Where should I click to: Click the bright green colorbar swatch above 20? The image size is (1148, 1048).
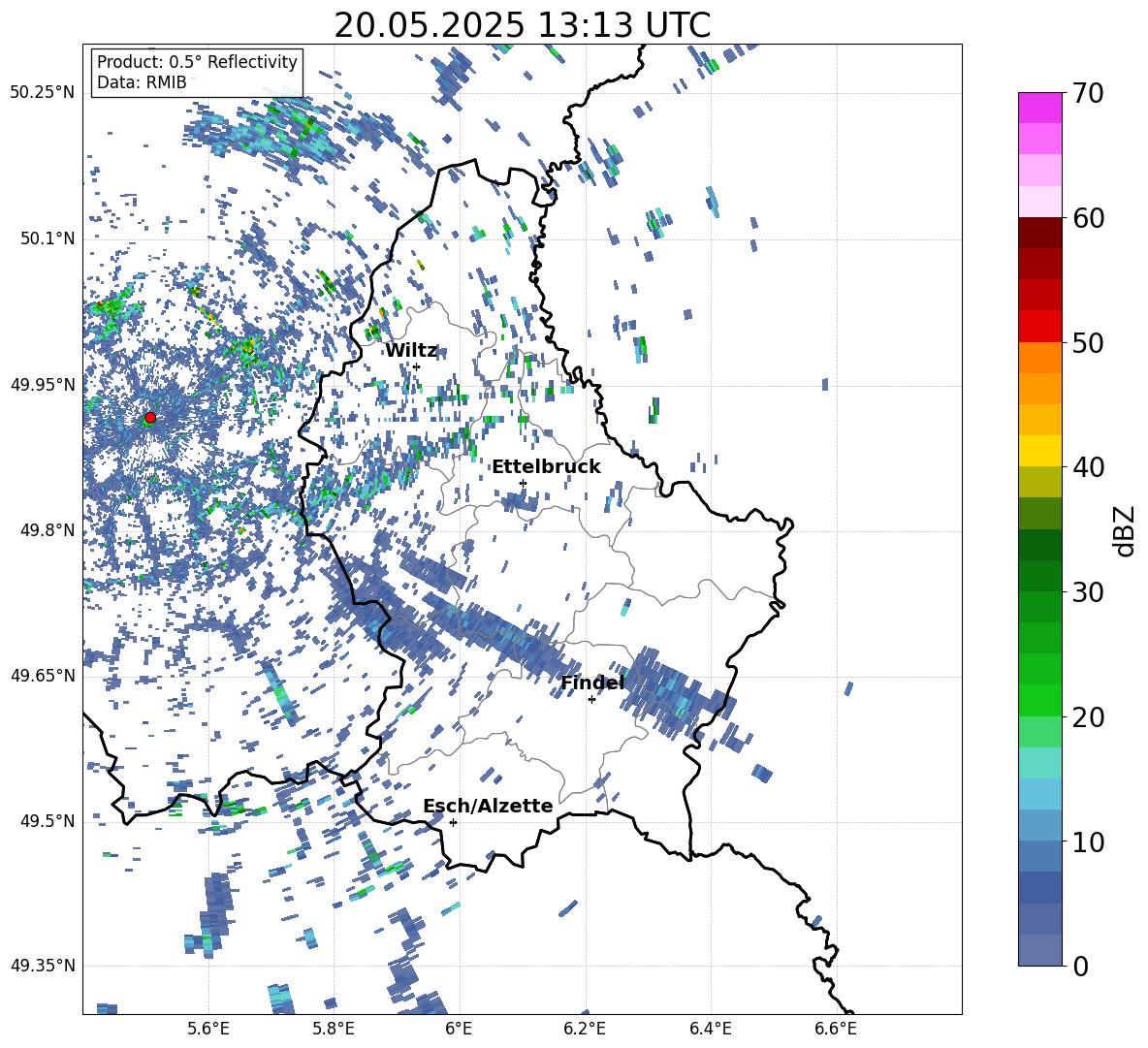[1039, 700]
